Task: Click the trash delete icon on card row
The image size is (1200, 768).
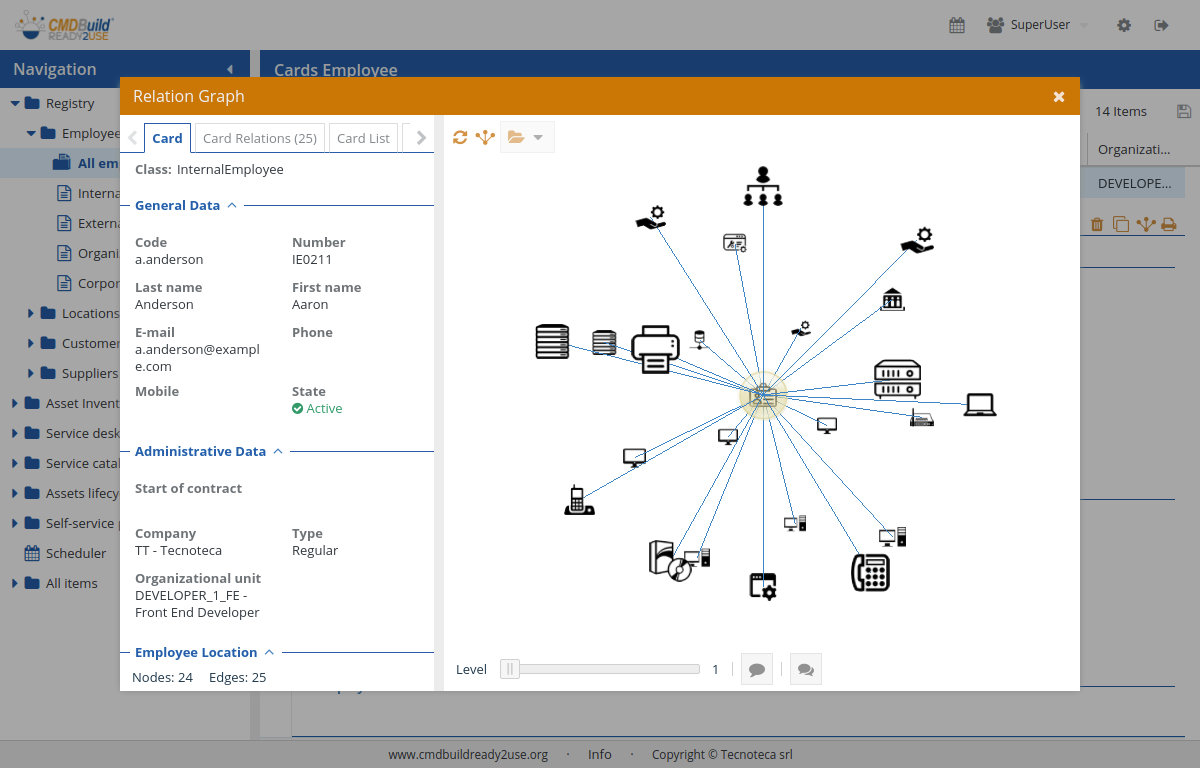Action: (1097, 224)
